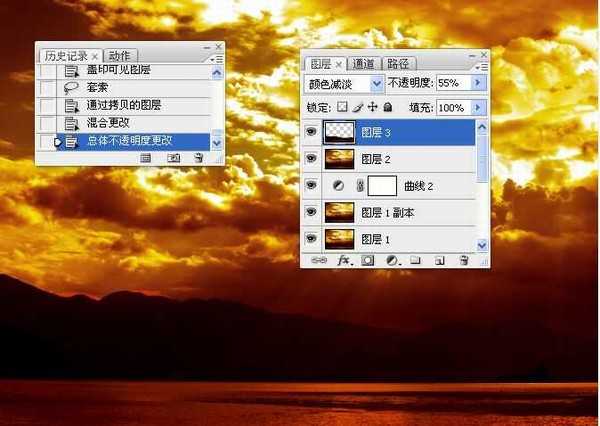The width and height of the screenshot is (600, 426).
Task: Create new adjustment layer icon
Action: tap(392, 260)
